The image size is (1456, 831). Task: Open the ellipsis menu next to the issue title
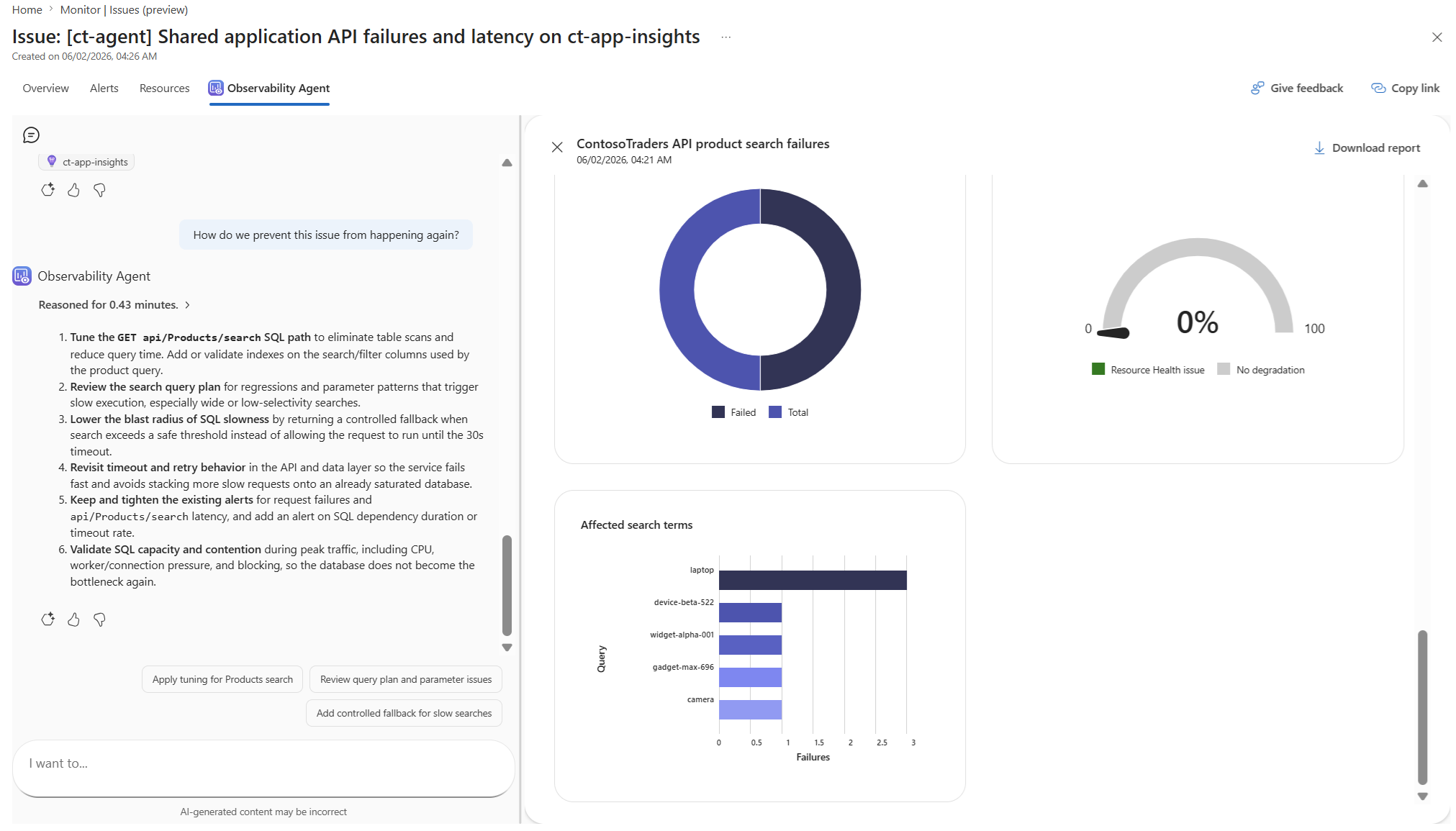coord(726,37)
